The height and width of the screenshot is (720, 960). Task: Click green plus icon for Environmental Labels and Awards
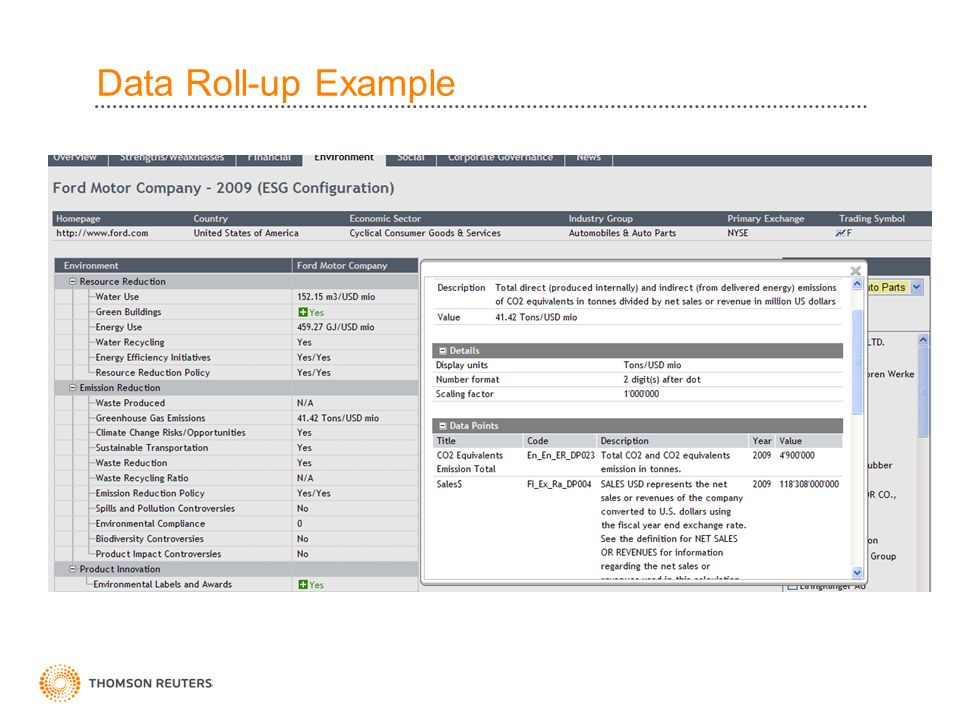(x=302, y=585)
